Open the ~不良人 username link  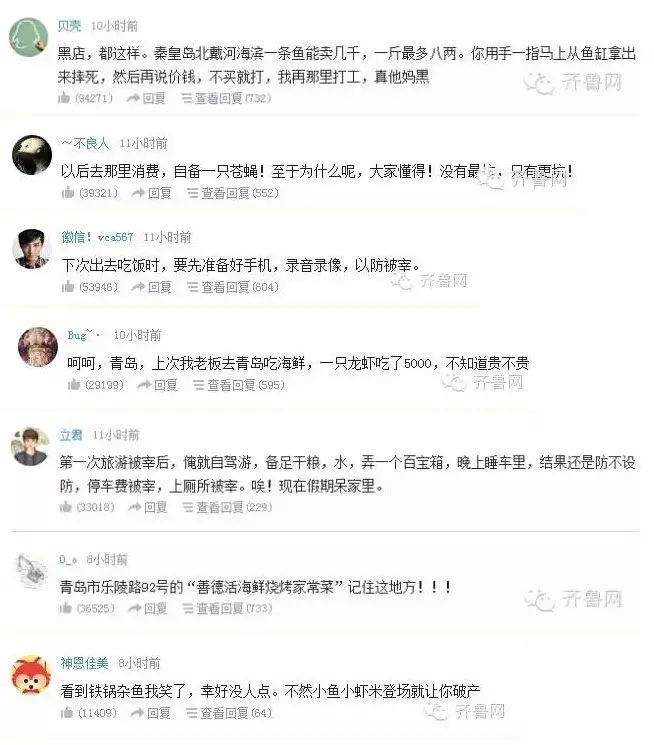tap(86, 143)
